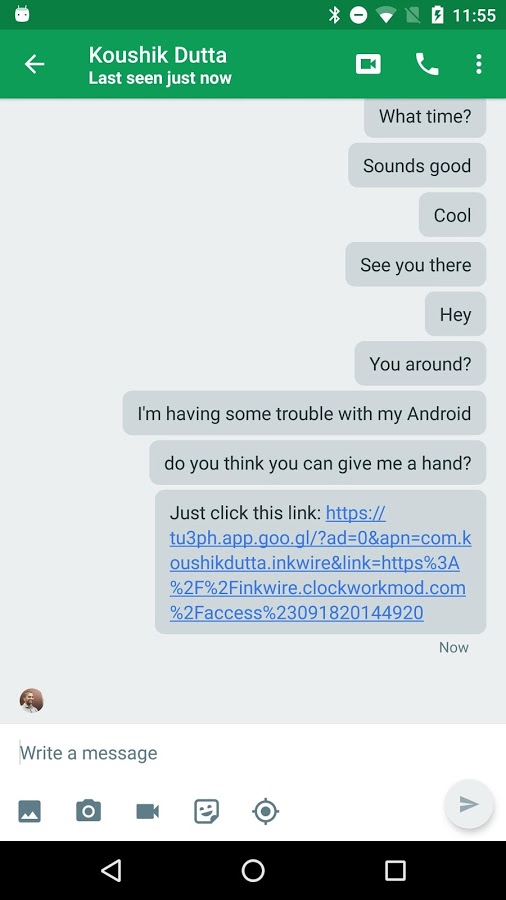Open the three-dot overflow menu
The width and height of the screenshot is (506, 900).
point(478,64)
